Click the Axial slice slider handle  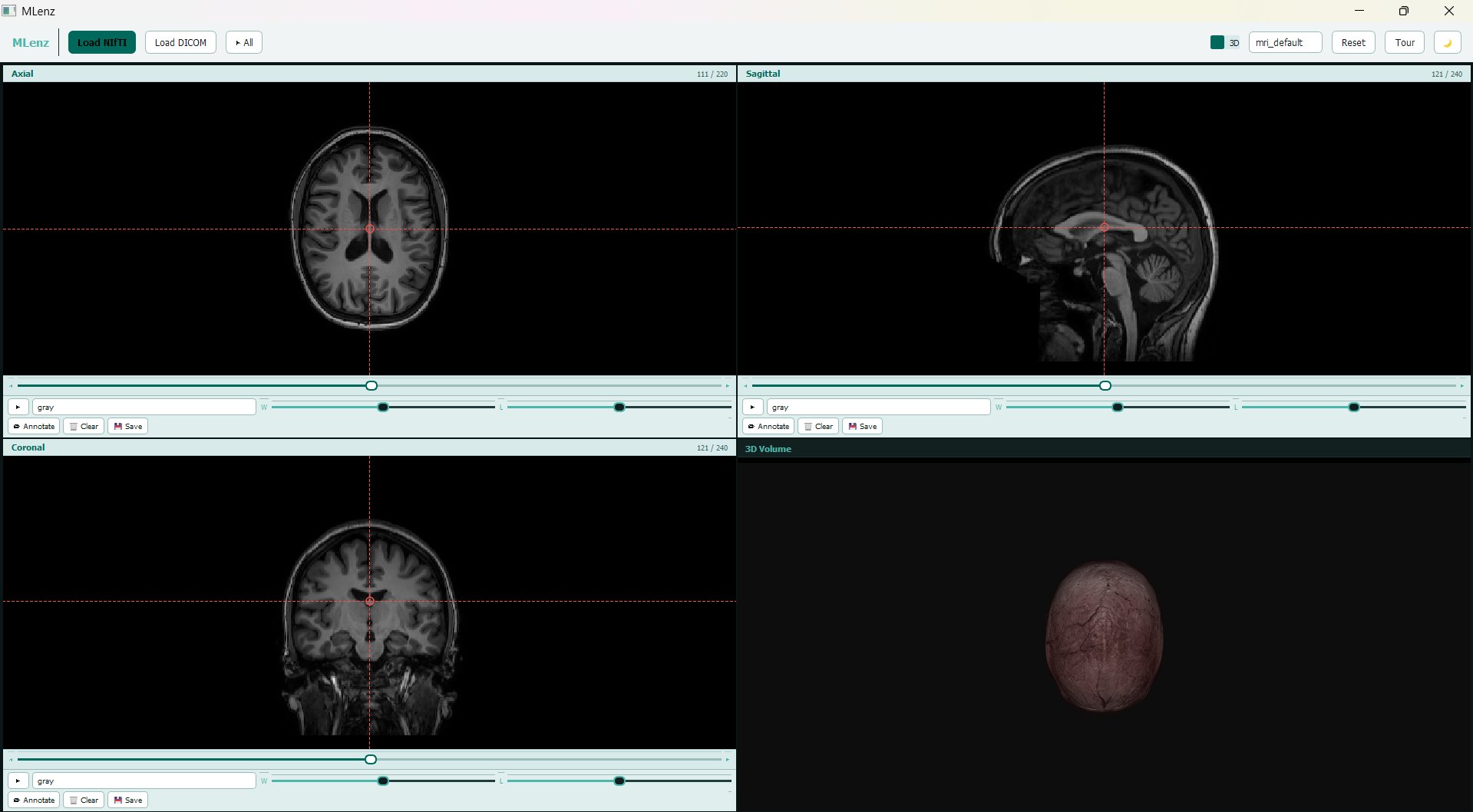[372, 385]
